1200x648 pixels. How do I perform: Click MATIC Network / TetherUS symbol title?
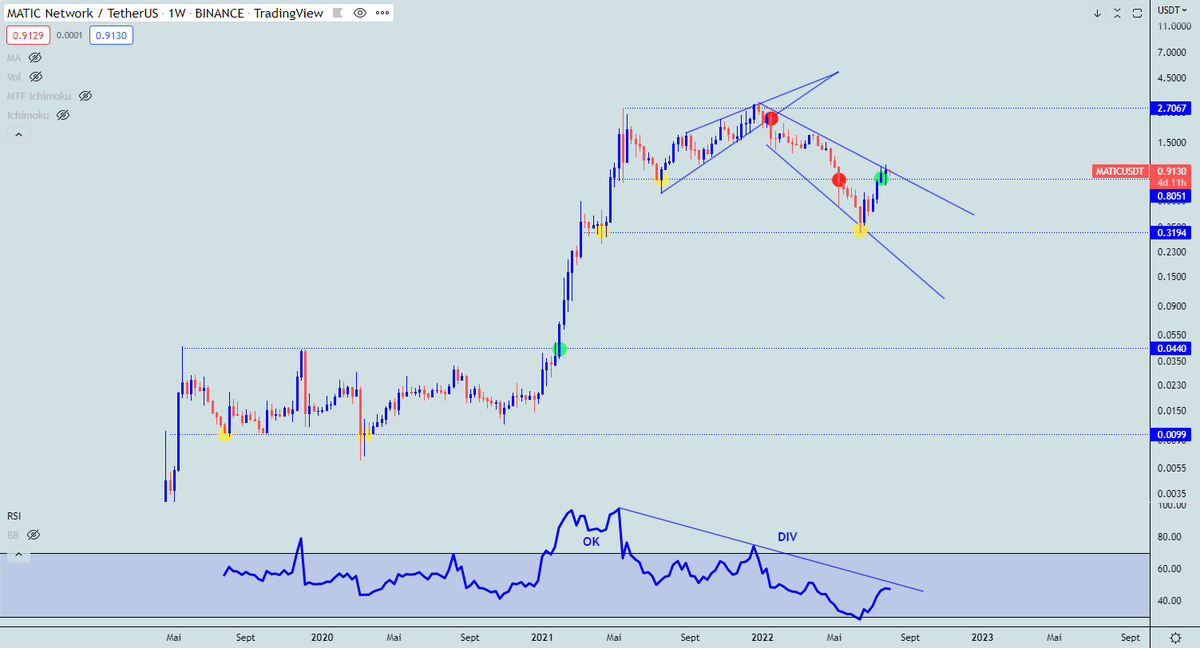click(82, 13)
